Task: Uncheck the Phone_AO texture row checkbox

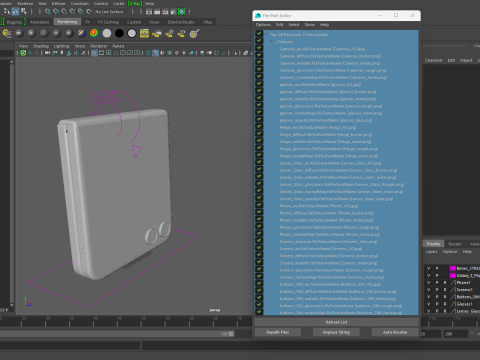Action: coord(259,205)
